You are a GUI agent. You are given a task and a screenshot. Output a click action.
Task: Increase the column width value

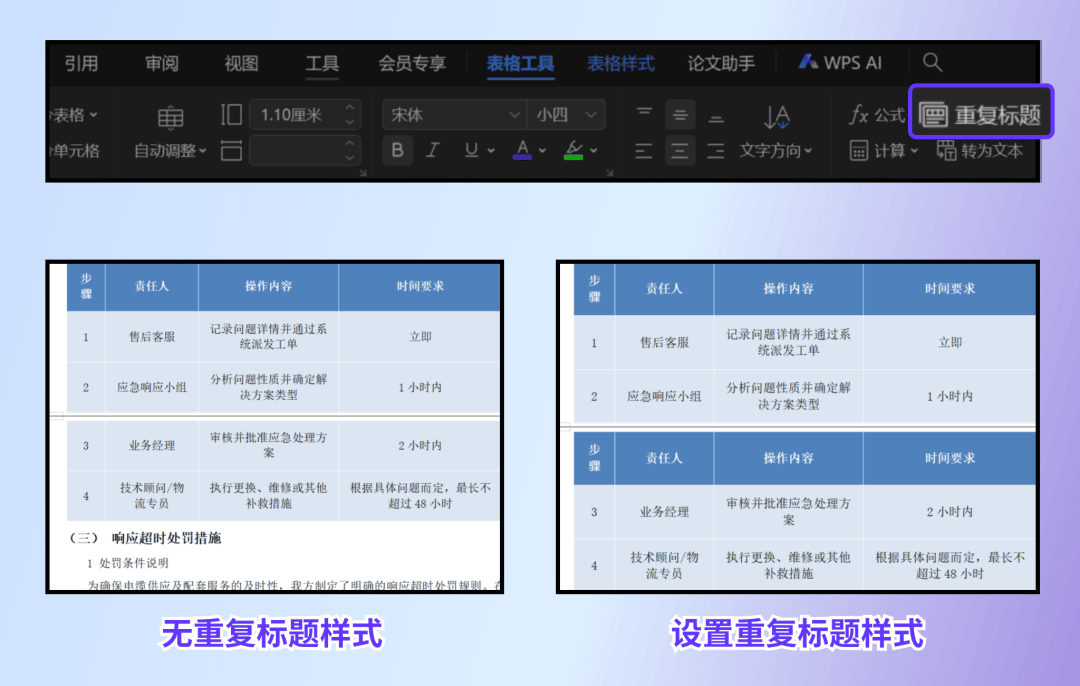(x=350, y=143)
